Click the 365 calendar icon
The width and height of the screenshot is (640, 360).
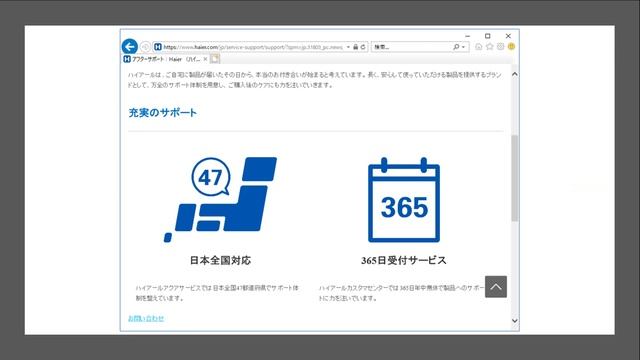click(404, 200)
